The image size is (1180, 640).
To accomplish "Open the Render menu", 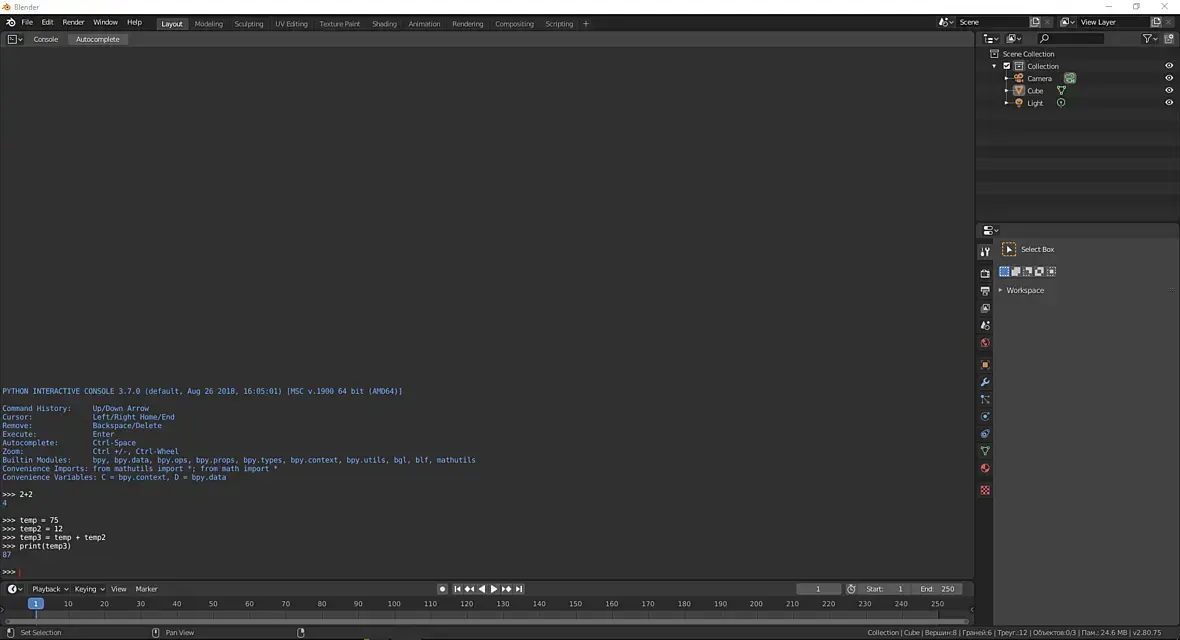I will click(x=73, y=23).
